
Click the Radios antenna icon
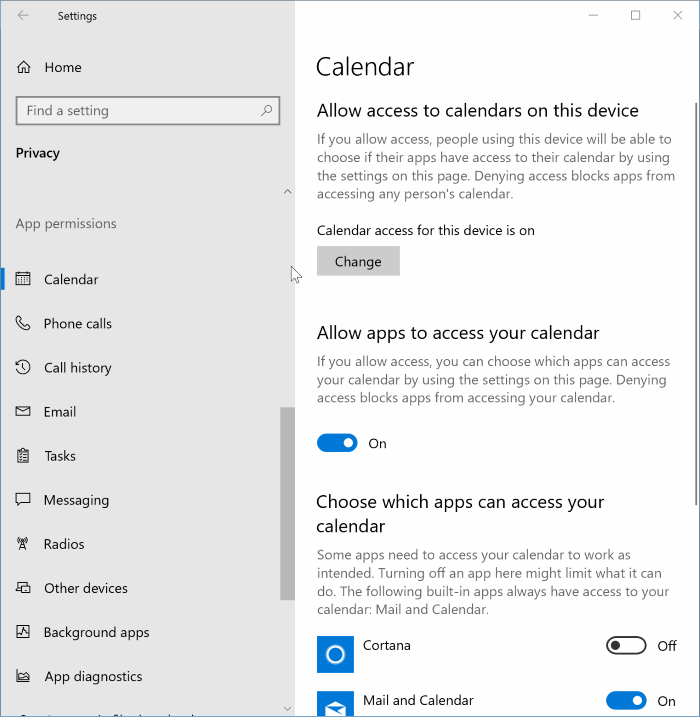(22, 543)
